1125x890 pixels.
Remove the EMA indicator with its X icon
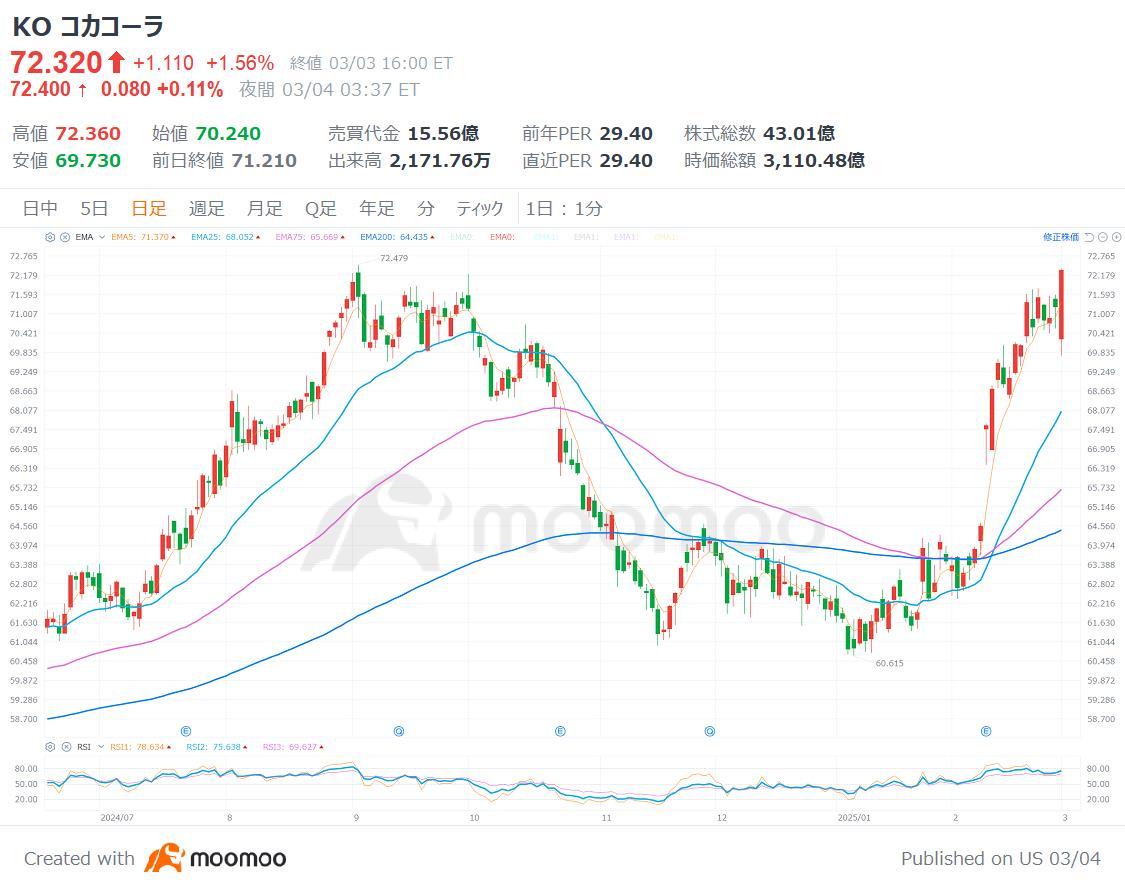coord(64,237)
